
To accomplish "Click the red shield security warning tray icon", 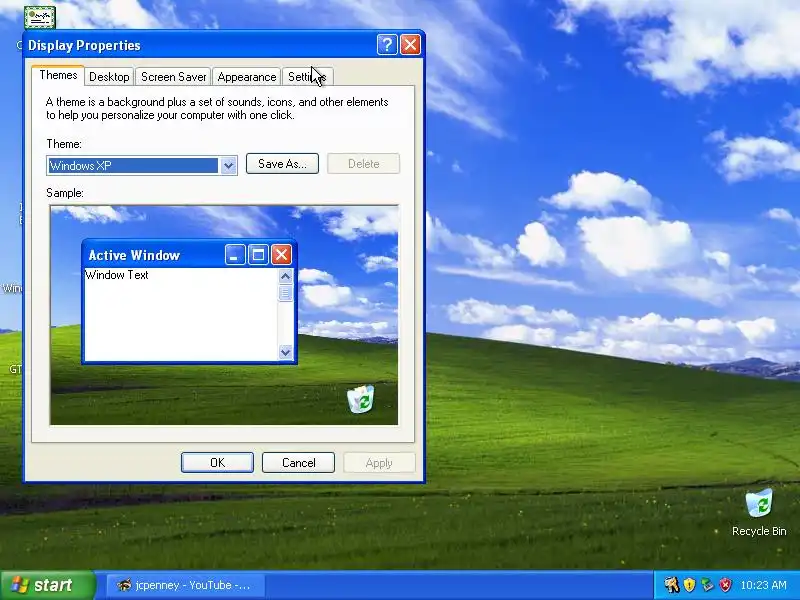I will point(725,585).
